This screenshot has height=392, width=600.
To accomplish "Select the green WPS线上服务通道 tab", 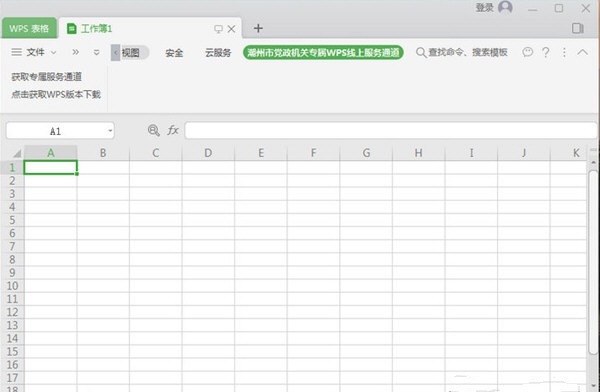I will pos(323,52).
